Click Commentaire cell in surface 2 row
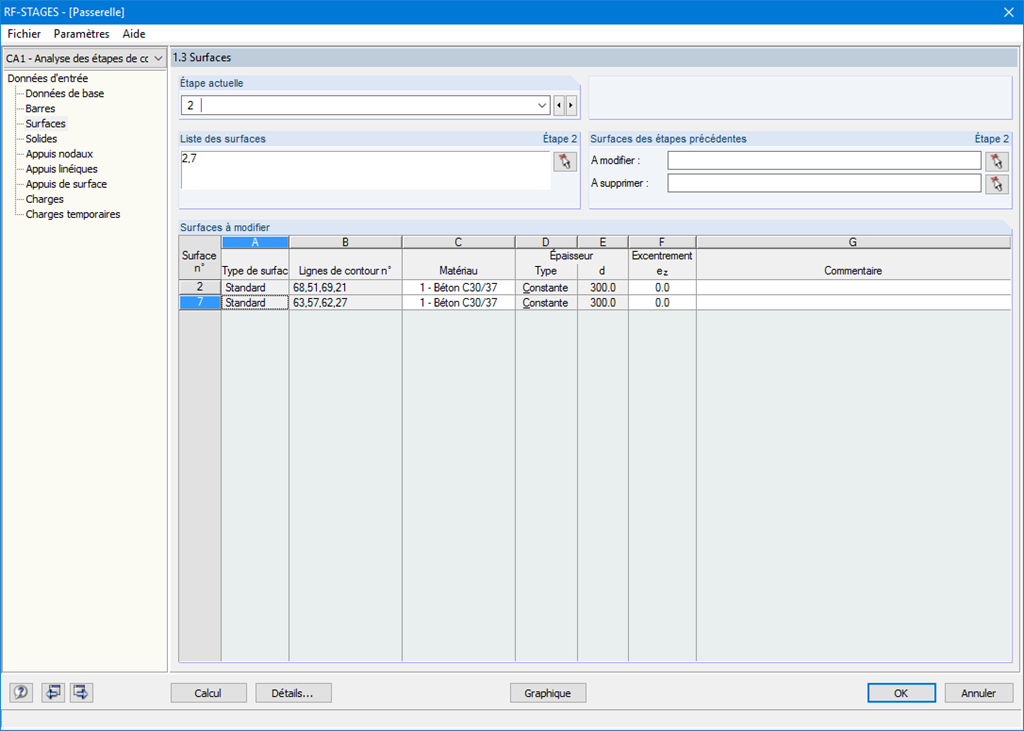 853,287
